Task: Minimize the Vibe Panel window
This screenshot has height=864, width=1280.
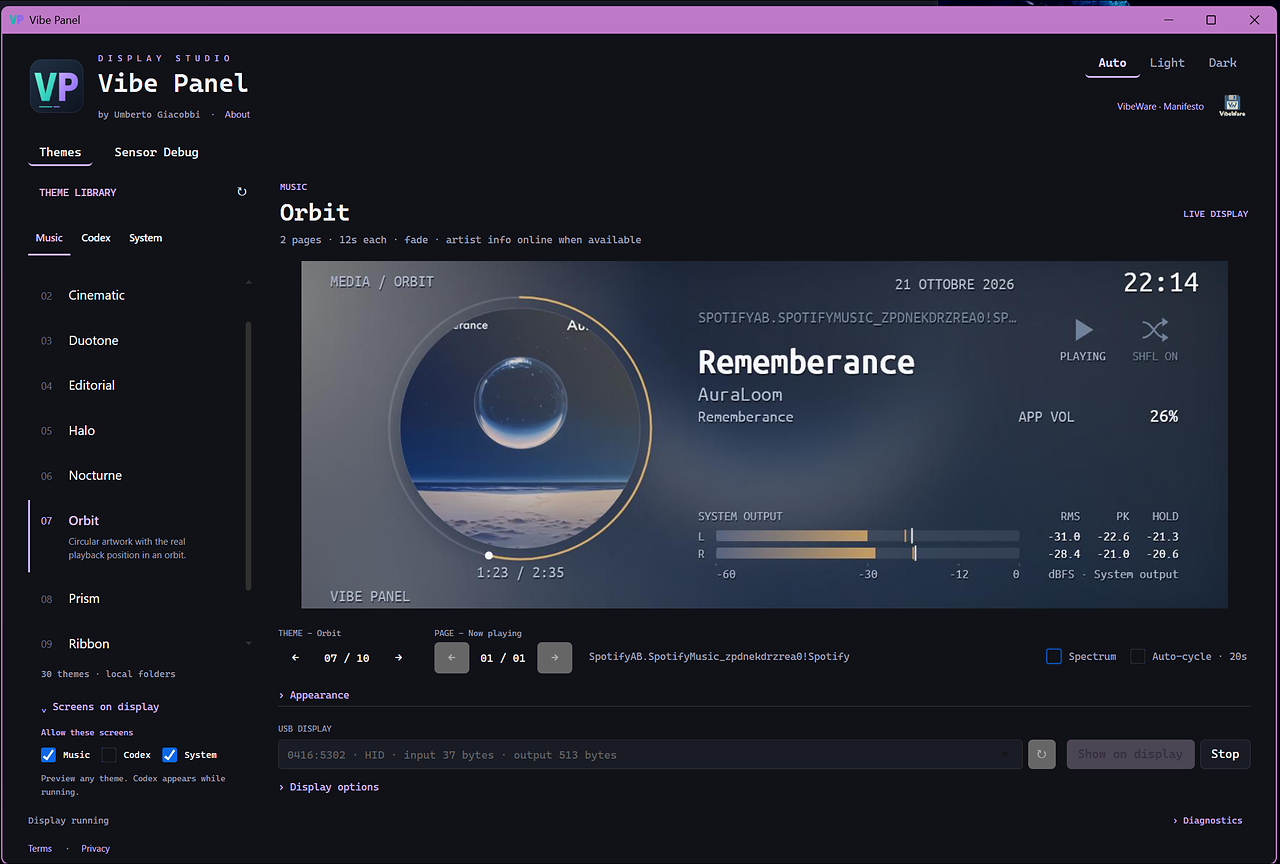Action: 1168,20
